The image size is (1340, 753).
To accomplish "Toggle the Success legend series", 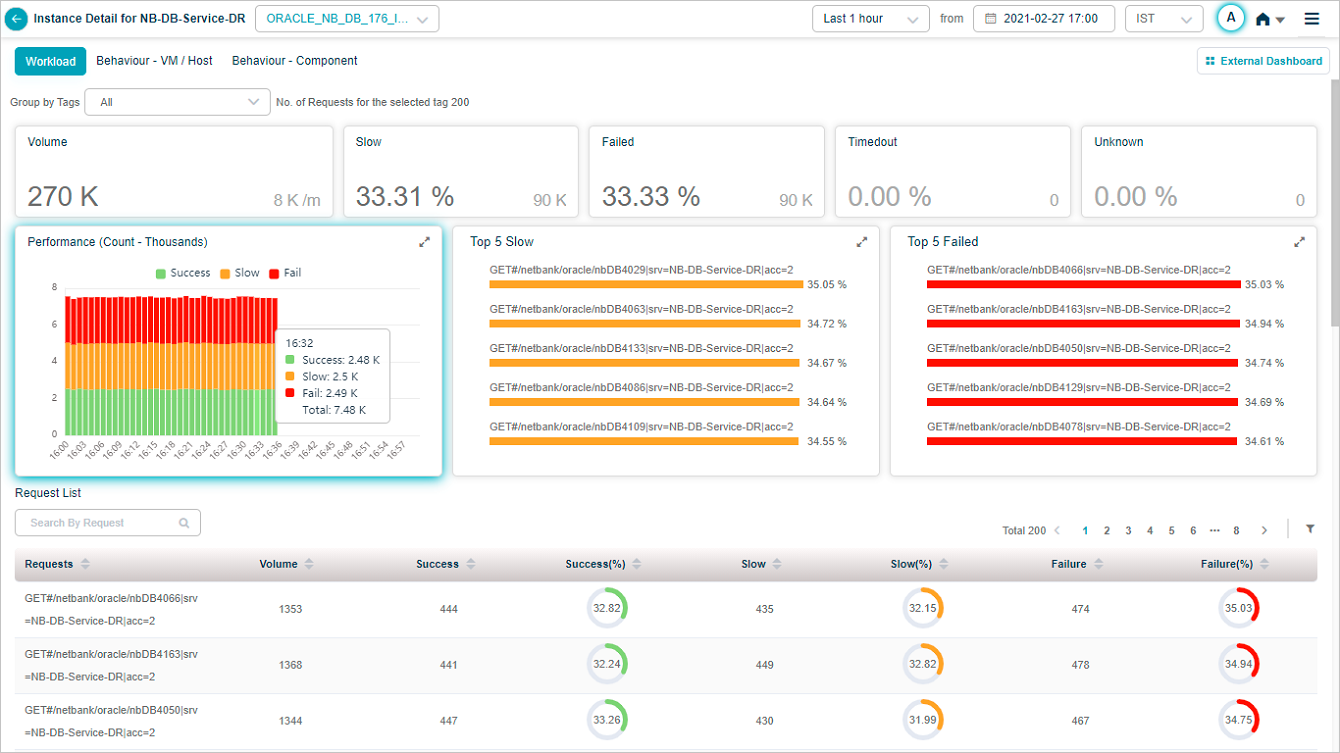I will (x=183, y=273).
